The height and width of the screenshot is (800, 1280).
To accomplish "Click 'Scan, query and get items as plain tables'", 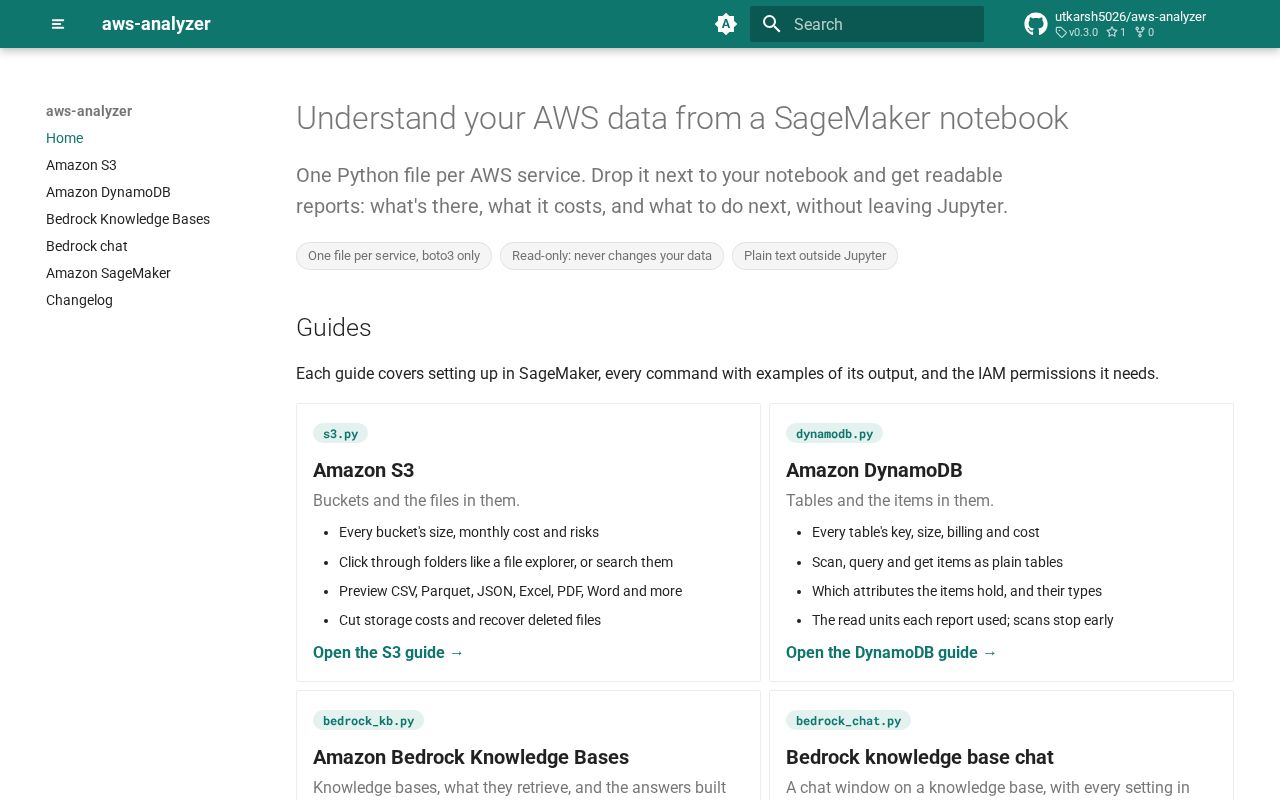I will click(x=937, y=562).
